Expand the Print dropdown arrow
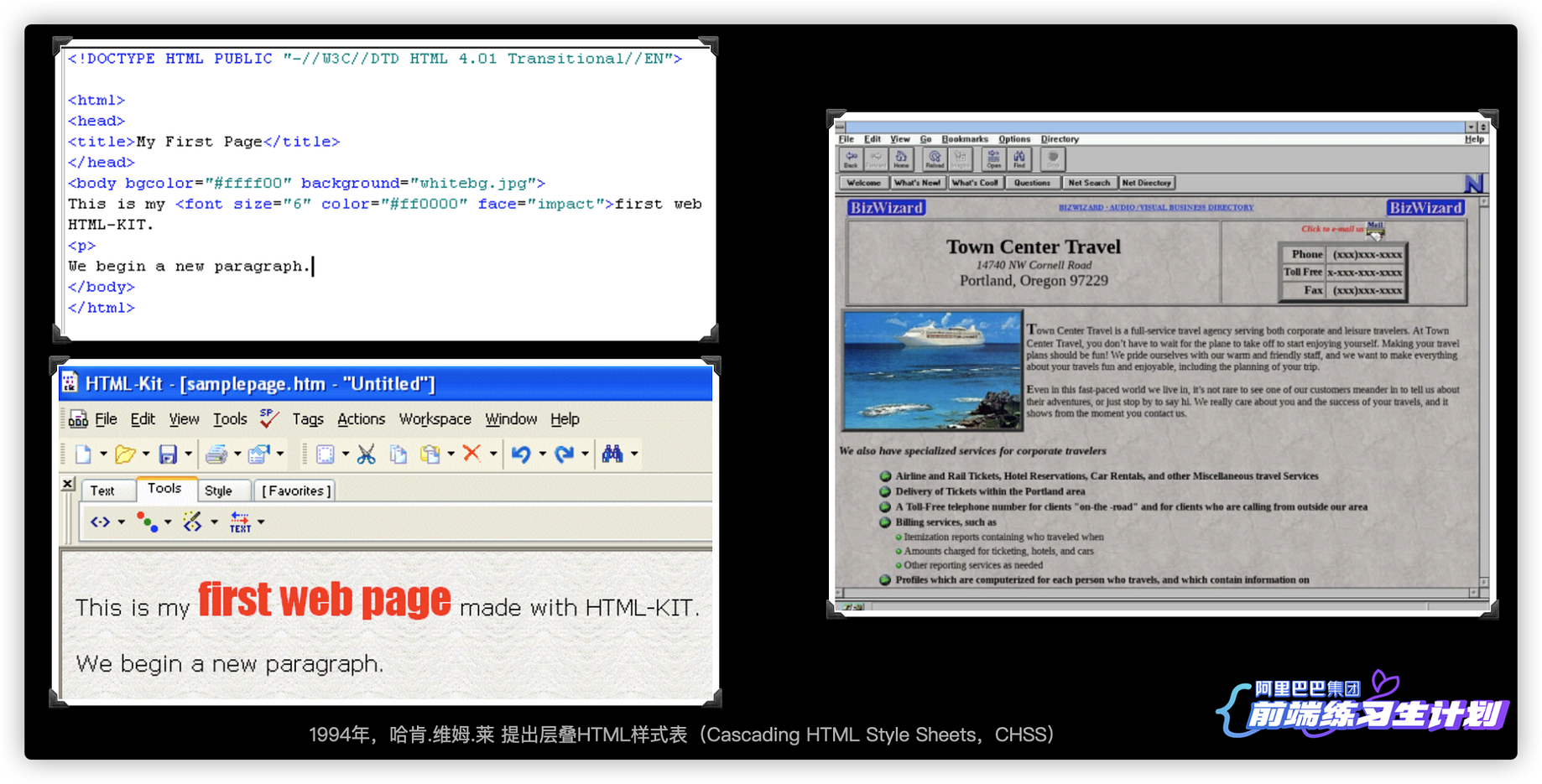1542x784 pixels. click(x=237, y=454)
